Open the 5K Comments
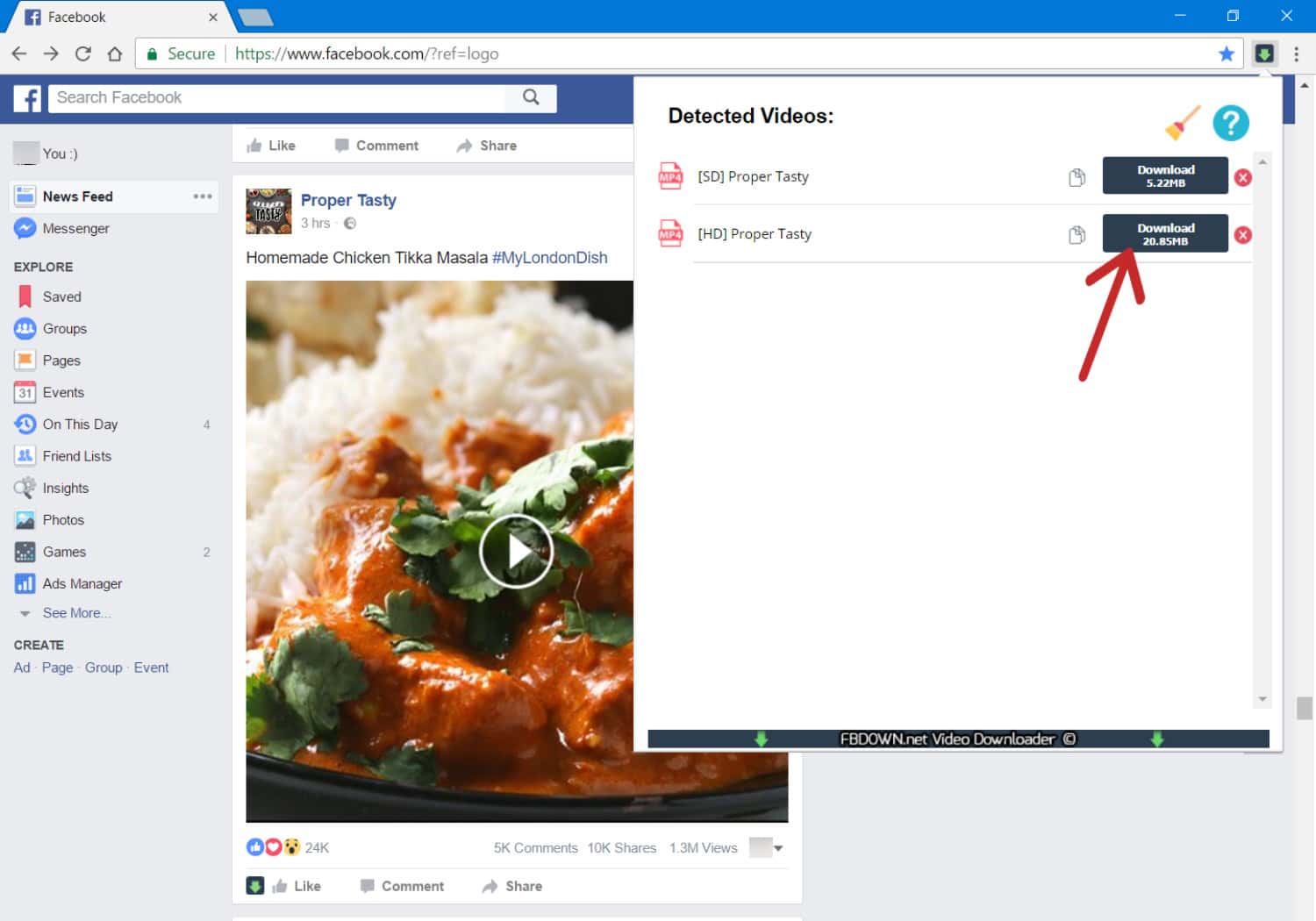 (x=535, y=848)
